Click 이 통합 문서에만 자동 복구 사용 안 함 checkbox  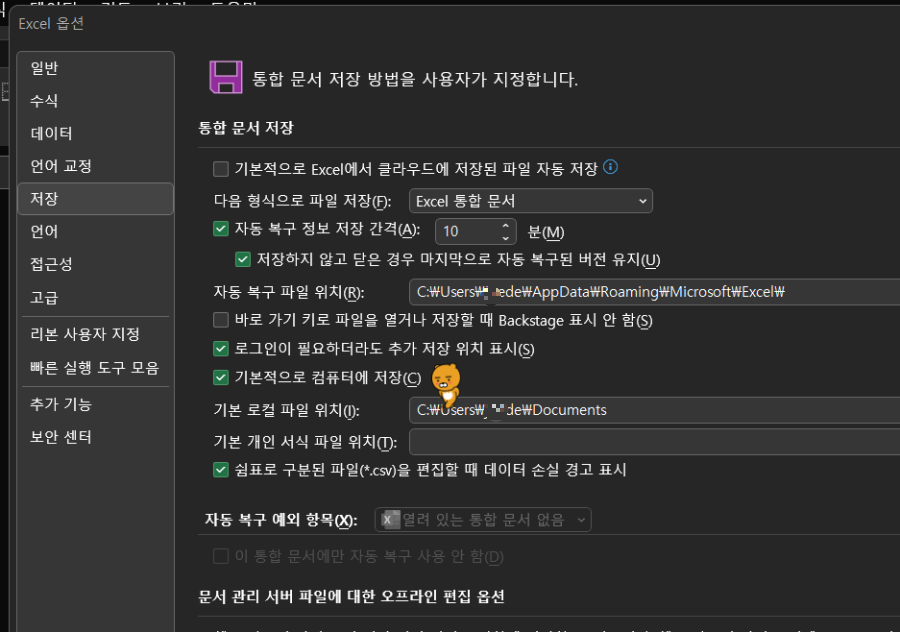point(221,556)
